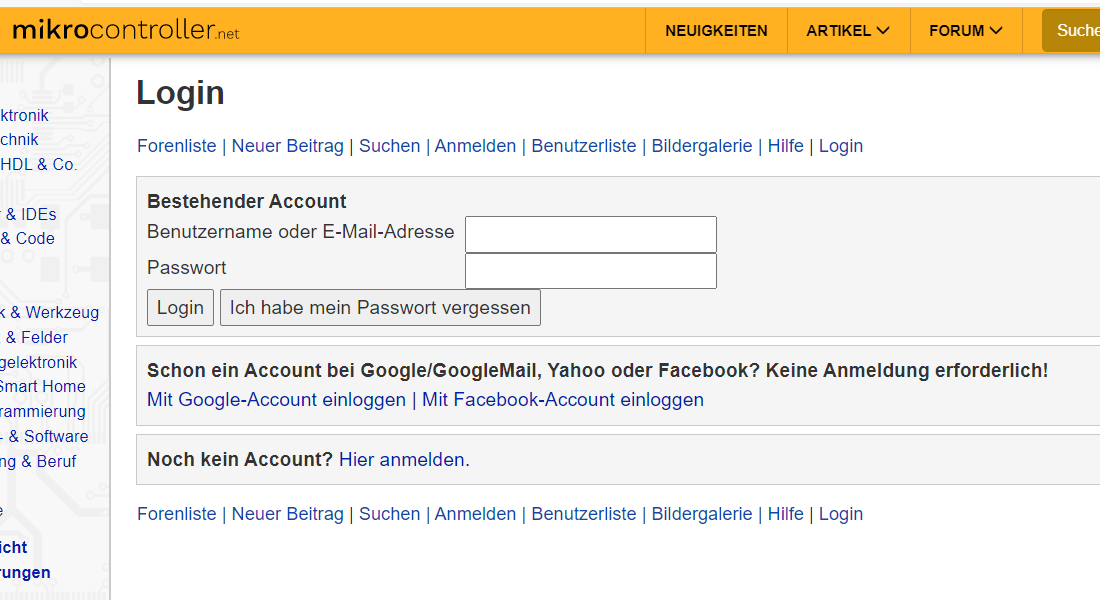
Task: Open Hilfe in bottom navigation links
Action: point(785,514)
